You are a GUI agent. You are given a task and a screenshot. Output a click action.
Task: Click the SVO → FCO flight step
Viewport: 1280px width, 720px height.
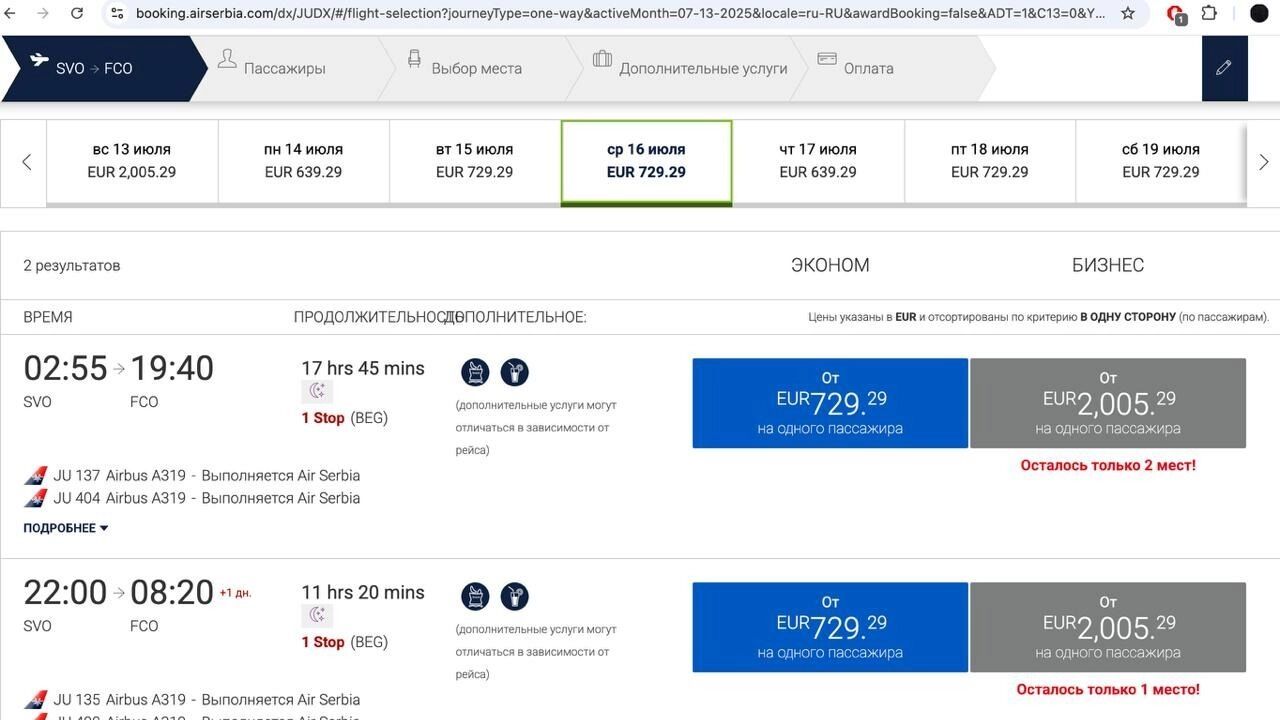pos(95,68)
